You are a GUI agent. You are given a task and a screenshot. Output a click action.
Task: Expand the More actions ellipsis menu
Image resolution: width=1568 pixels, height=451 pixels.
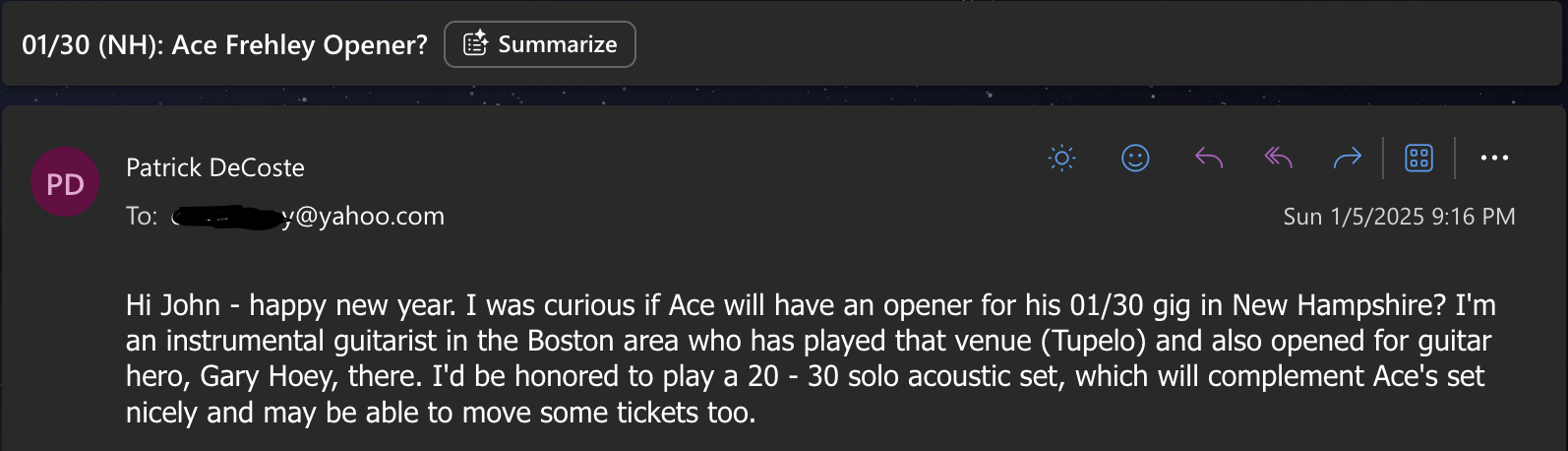(x=1494, y=158)
